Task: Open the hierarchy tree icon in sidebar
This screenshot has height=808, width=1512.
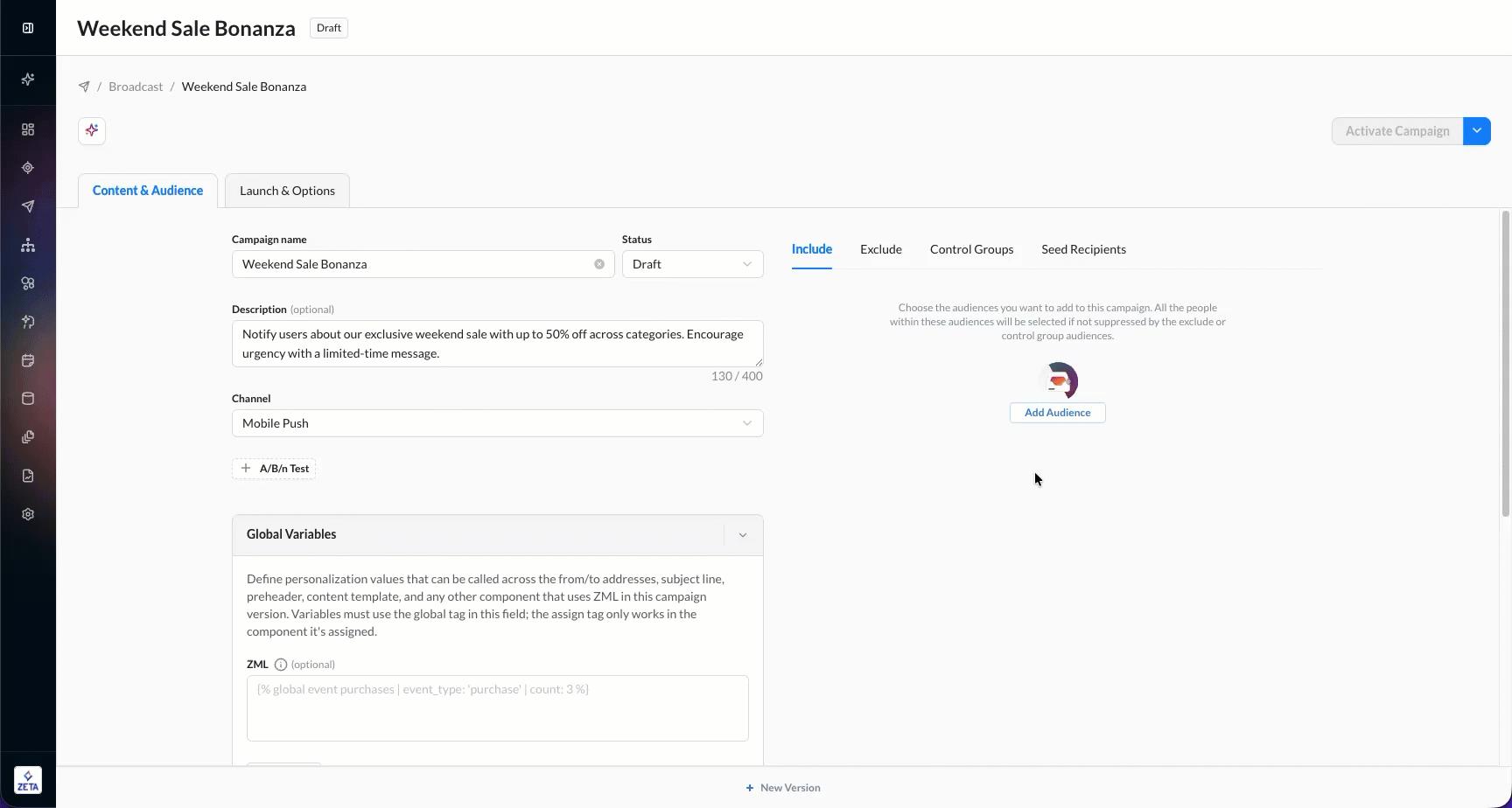Action: click(28, 245)
